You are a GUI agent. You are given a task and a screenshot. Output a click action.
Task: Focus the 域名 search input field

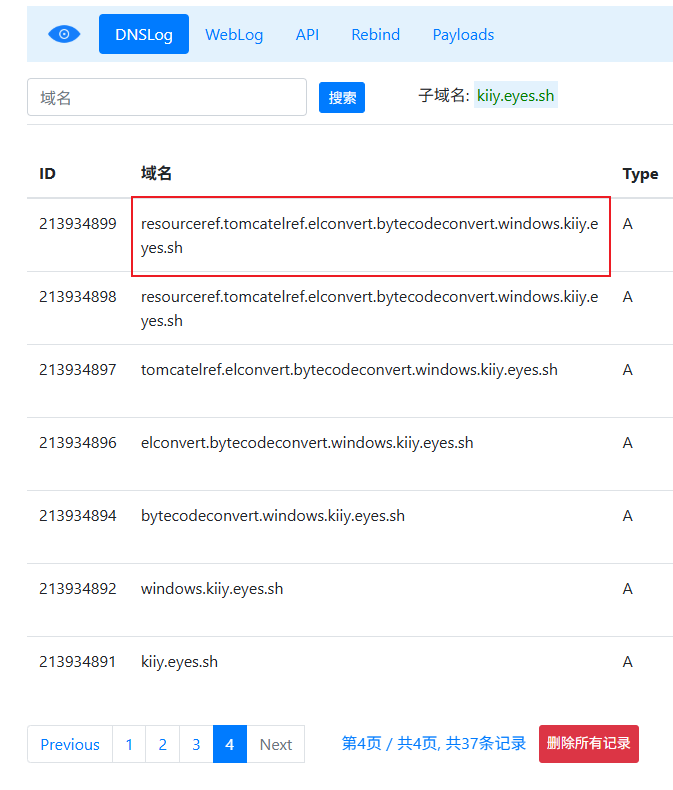point(167,97)
